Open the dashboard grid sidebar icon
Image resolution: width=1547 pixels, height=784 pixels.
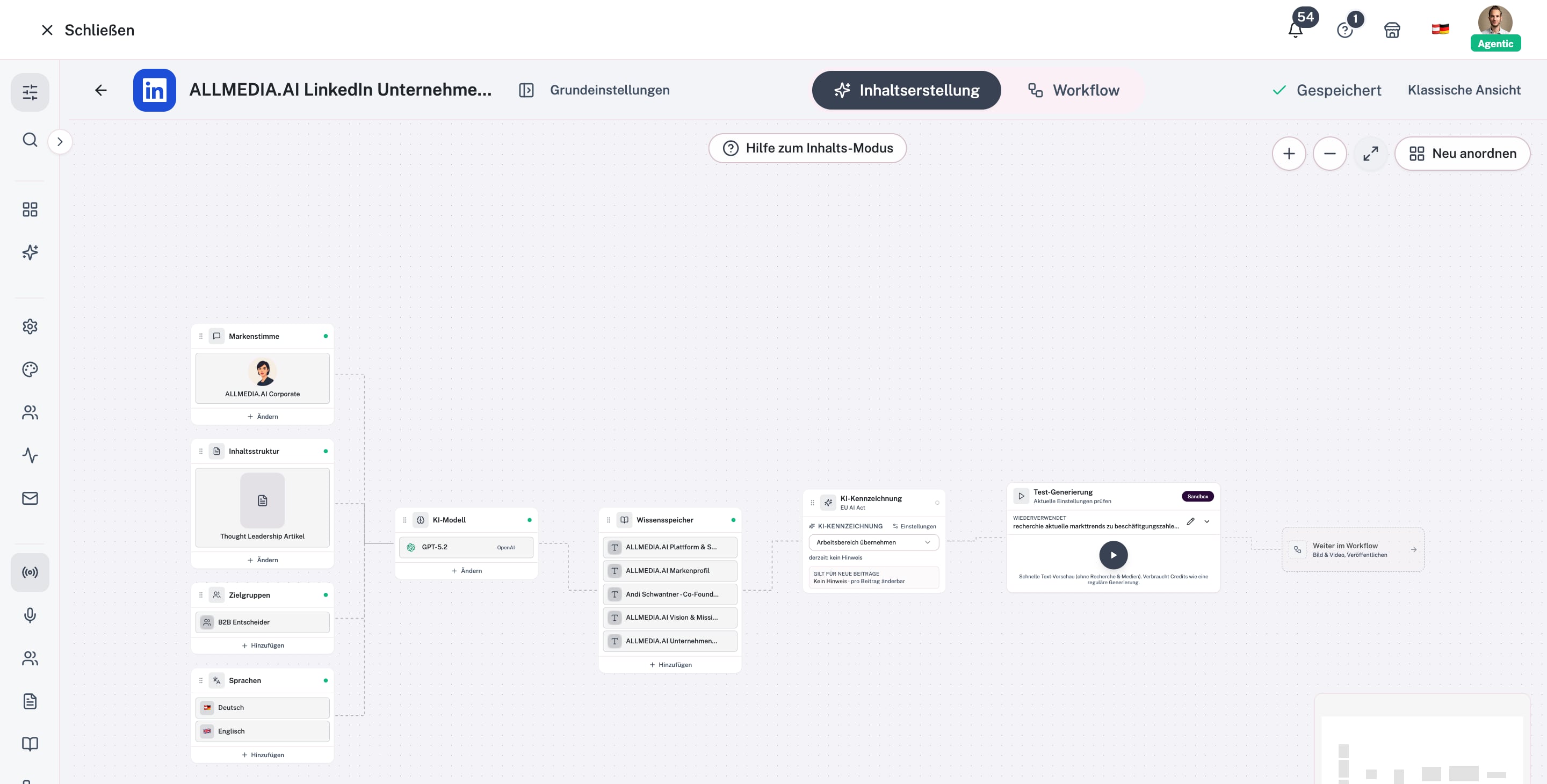pyautogui.click(x=30, y=209)
